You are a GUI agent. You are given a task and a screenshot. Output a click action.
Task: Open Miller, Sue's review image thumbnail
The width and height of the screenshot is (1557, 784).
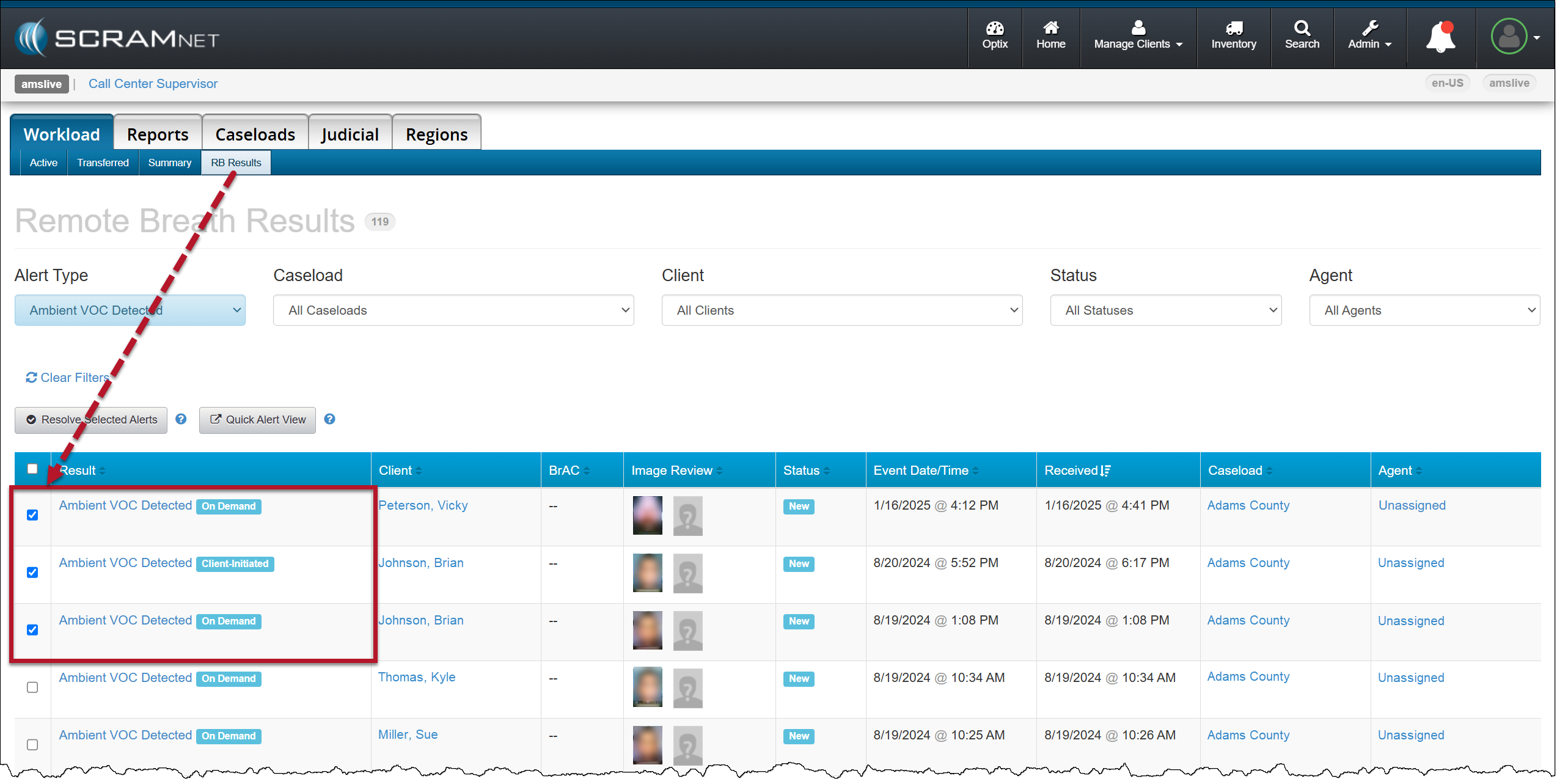tap(647, 745)
